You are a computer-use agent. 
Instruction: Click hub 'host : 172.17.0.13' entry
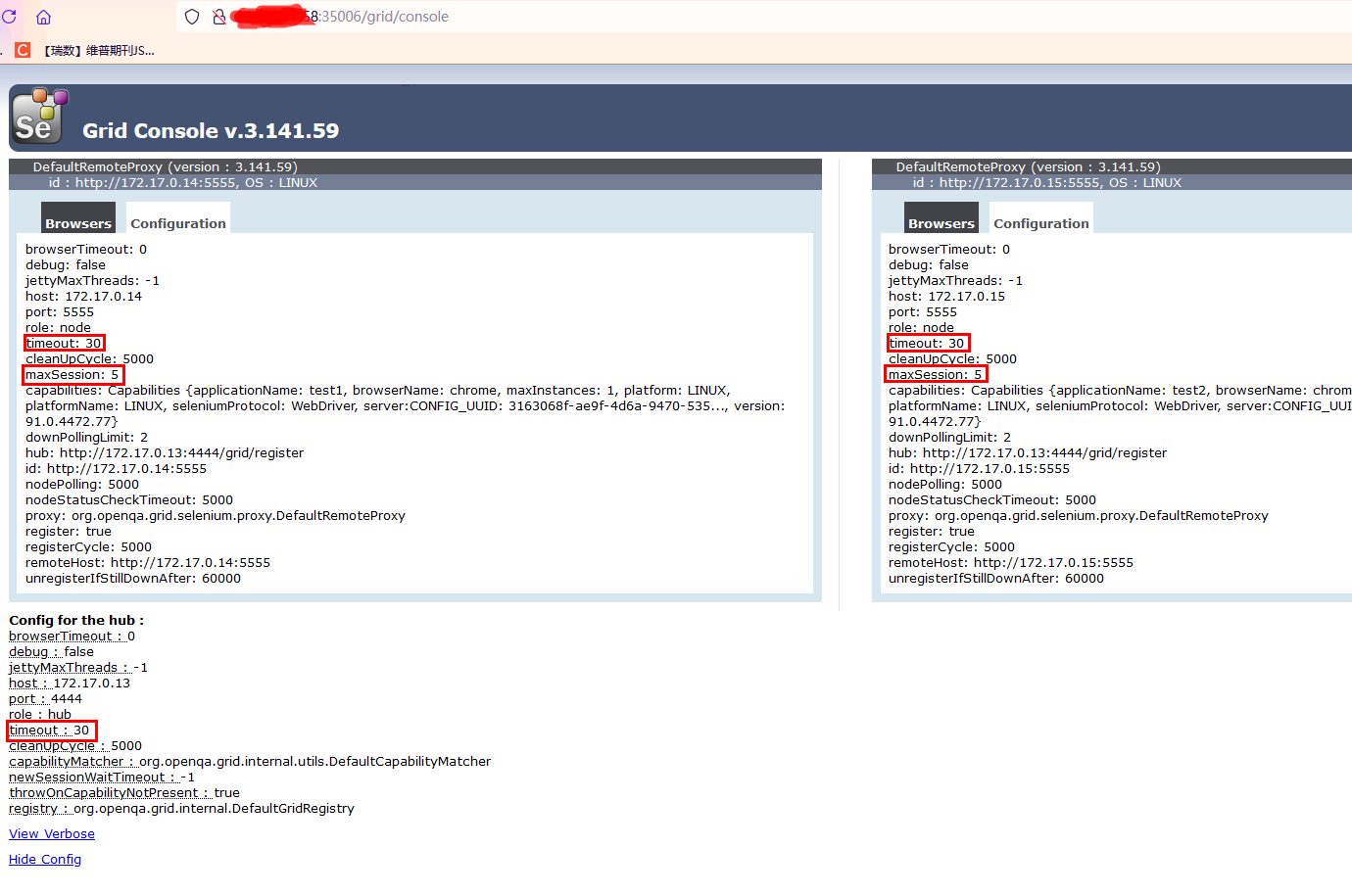(70, 684)
